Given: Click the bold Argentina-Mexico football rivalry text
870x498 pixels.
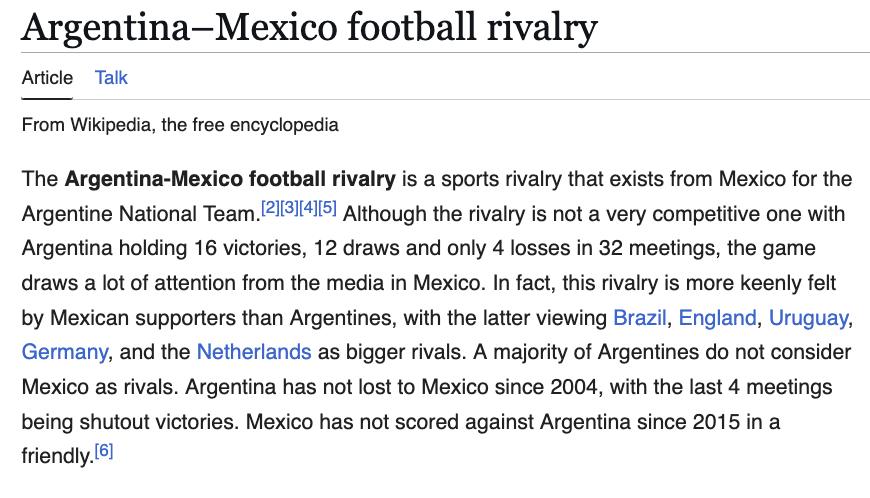Looking at the screenshot, I should tap(230, 179).
